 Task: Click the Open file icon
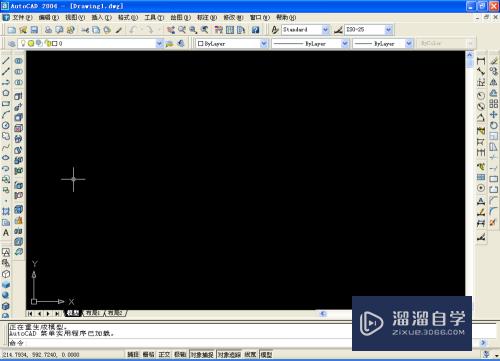point(23,30)
